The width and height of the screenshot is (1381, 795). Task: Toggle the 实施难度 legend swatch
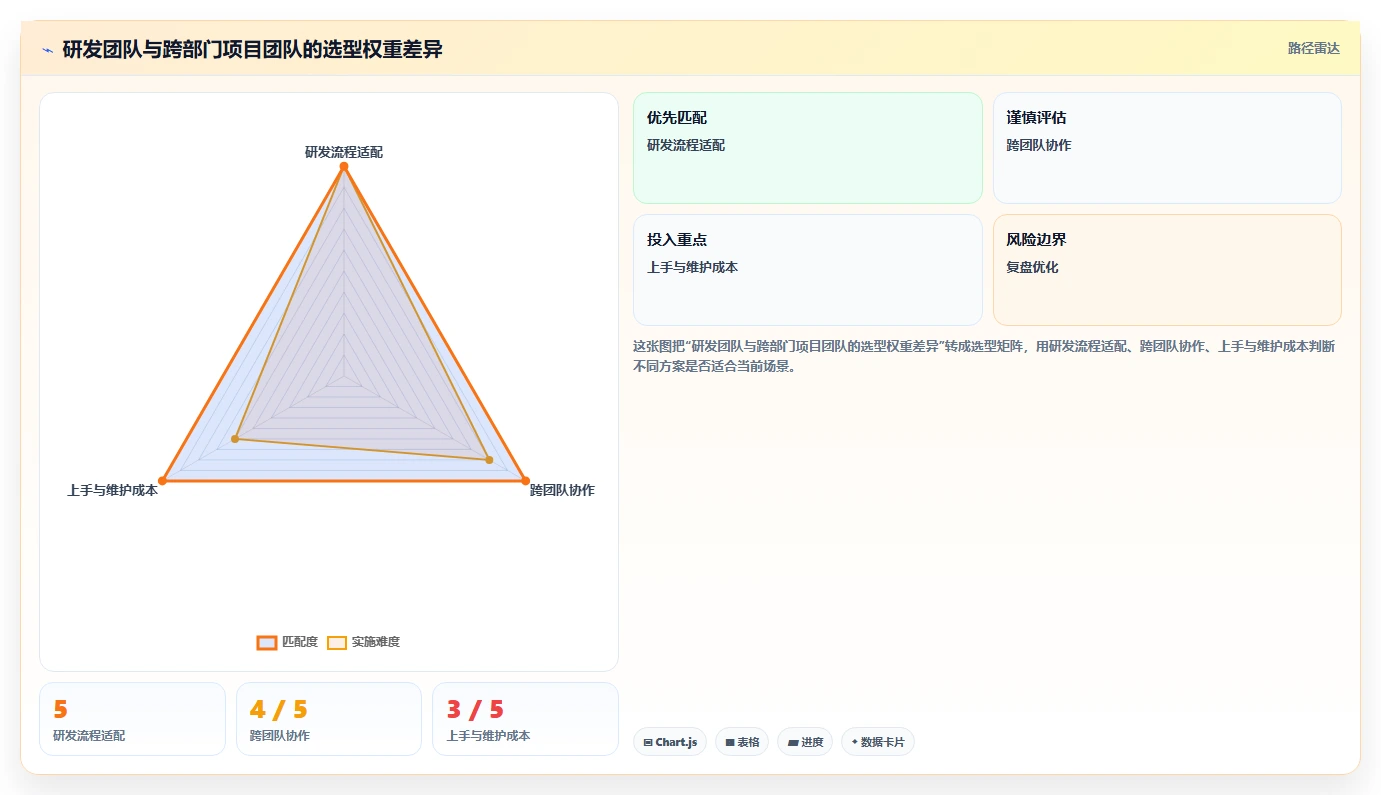pyautogui.click(x=337, y=642)
